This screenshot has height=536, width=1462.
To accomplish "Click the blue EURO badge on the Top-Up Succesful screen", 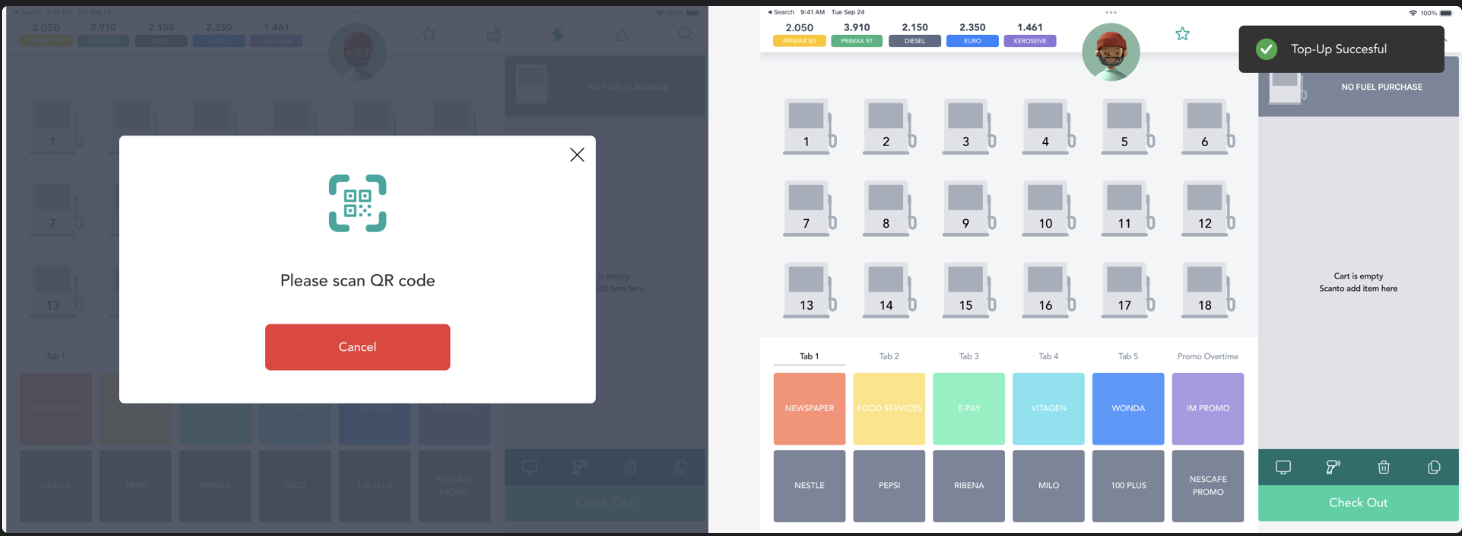I will coord(973,41).
